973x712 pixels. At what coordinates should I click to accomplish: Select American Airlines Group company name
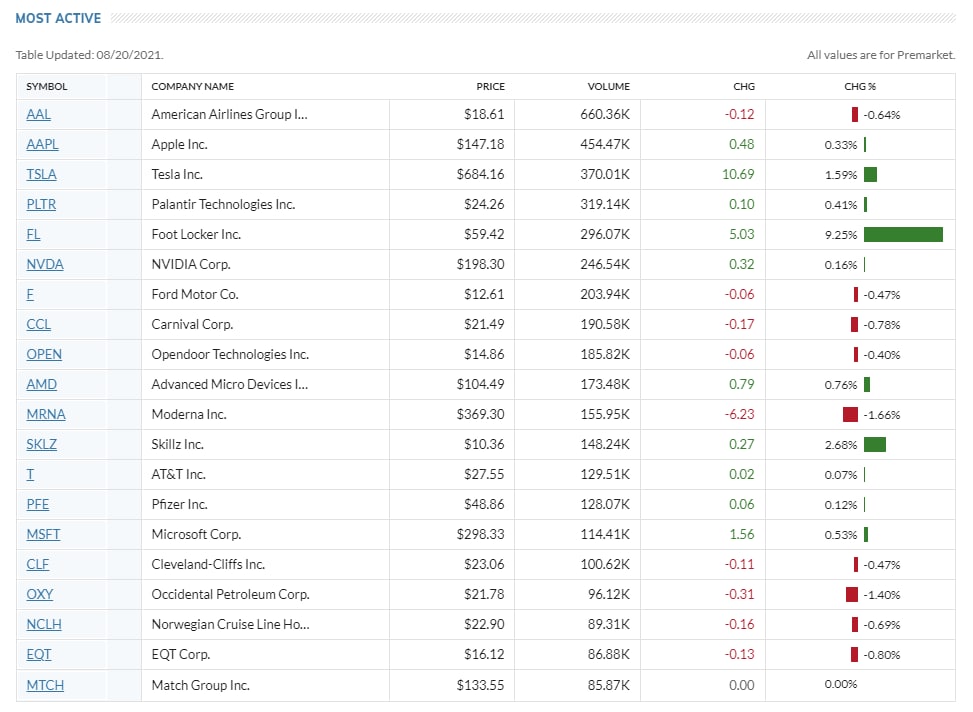click(x=229, y=114)
